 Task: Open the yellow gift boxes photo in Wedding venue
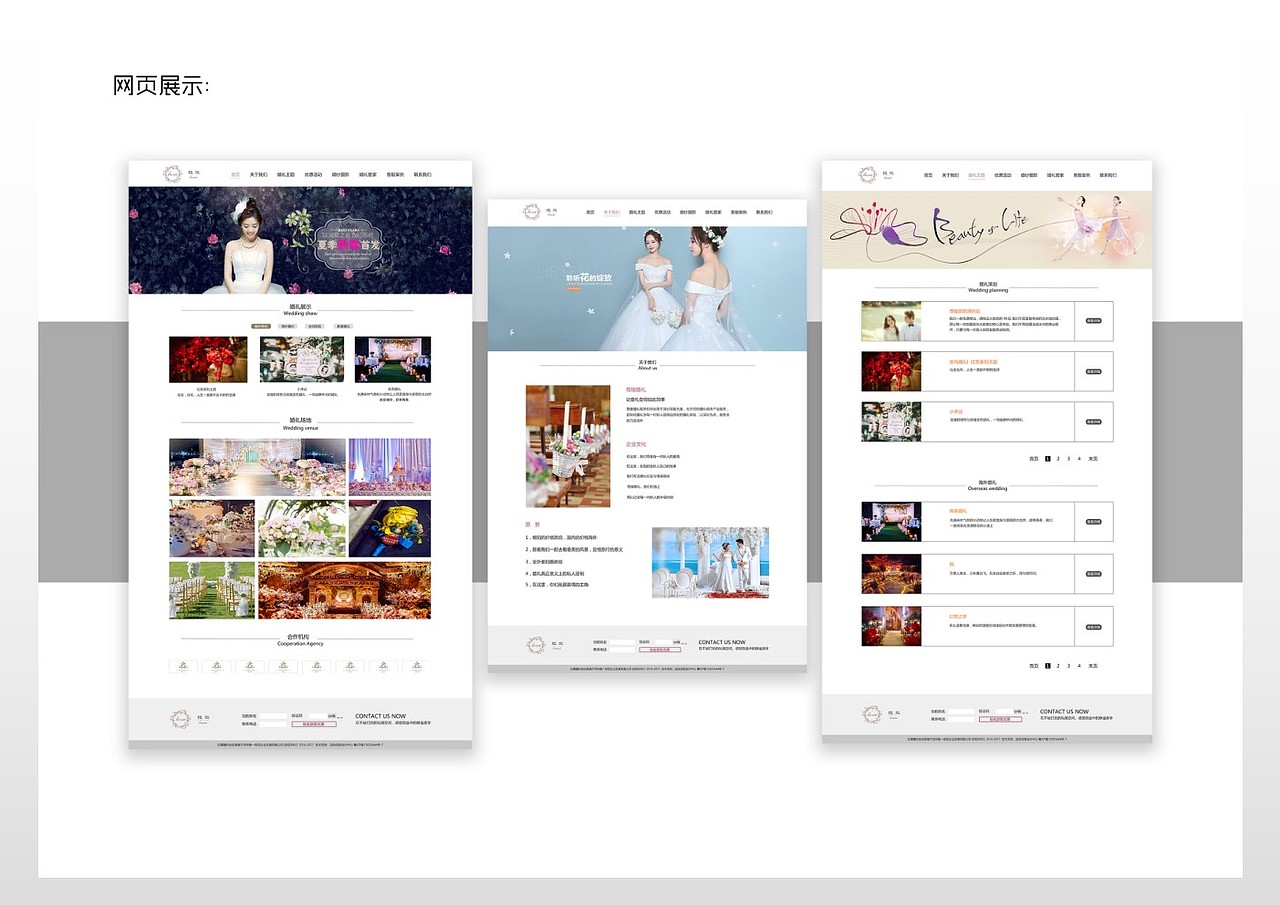(x=390, y=529)
